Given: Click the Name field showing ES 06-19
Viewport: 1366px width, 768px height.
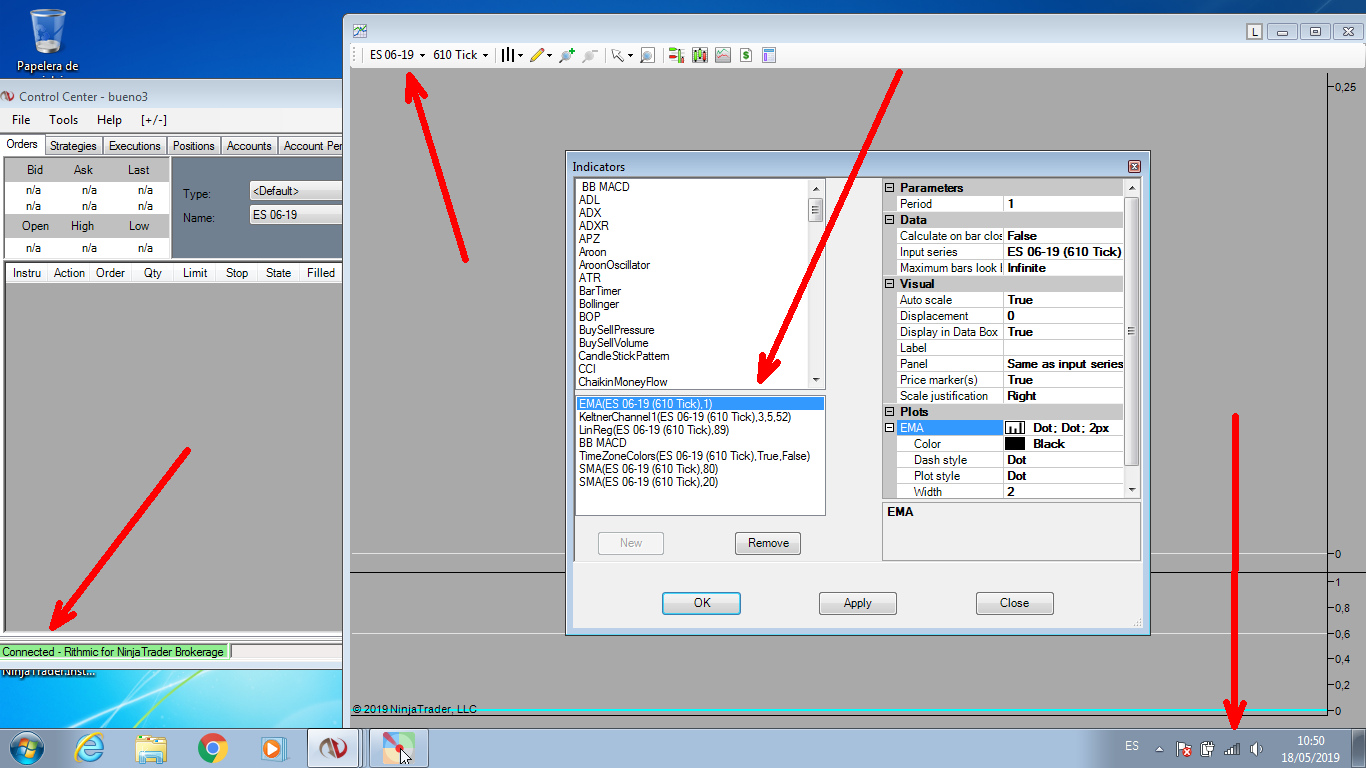Looking at the screenshot, I should click(295, 215).
